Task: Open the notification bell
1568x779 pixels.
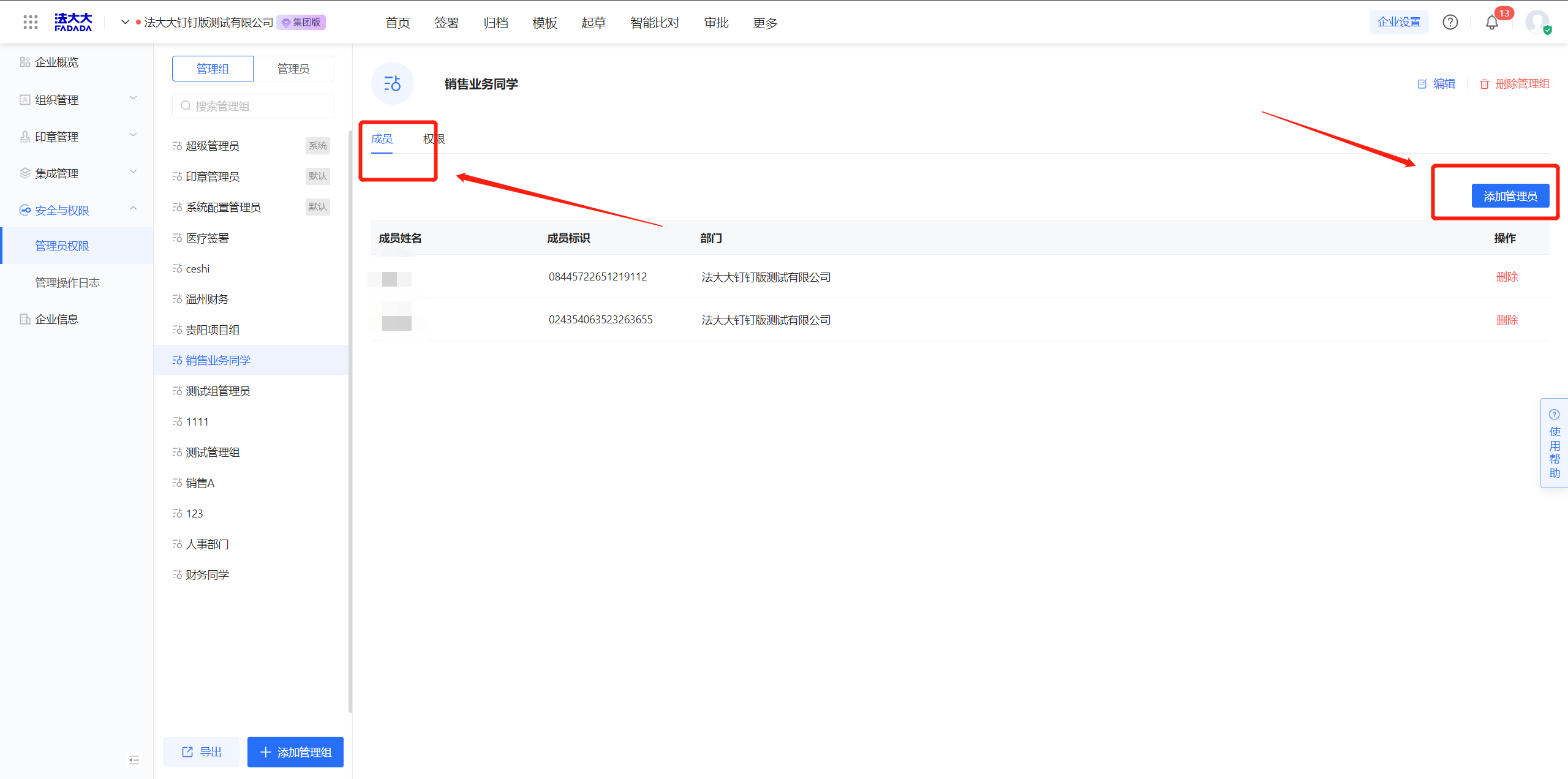Action: click(1491, 23)
